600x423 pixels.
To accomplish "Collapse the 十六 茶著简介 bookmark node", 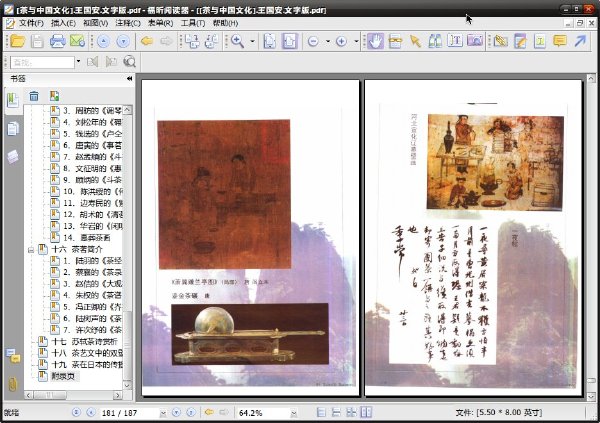I will coord(31,250).
